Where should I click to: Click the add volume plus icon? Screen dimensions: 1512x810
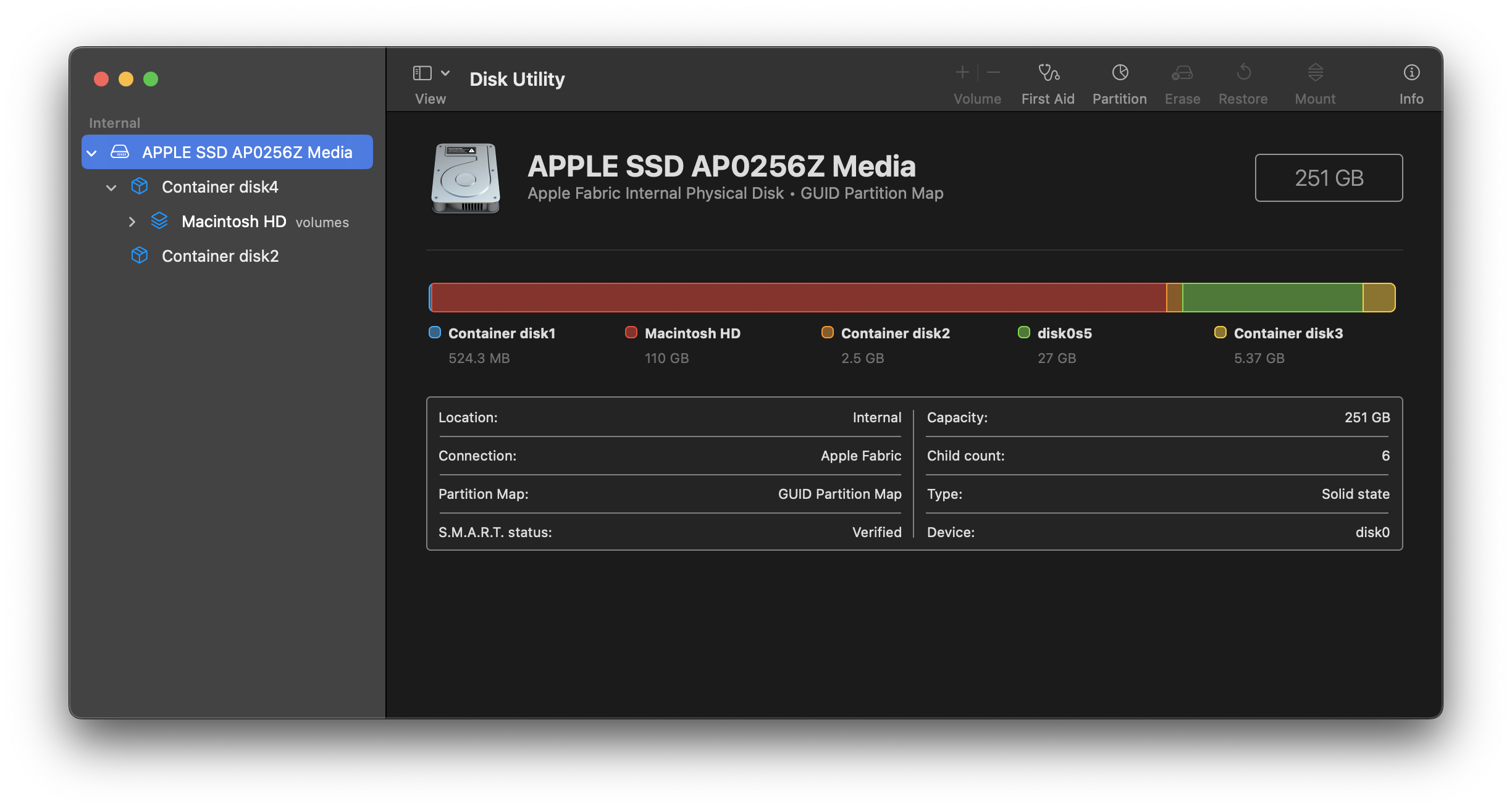[962, 73]
